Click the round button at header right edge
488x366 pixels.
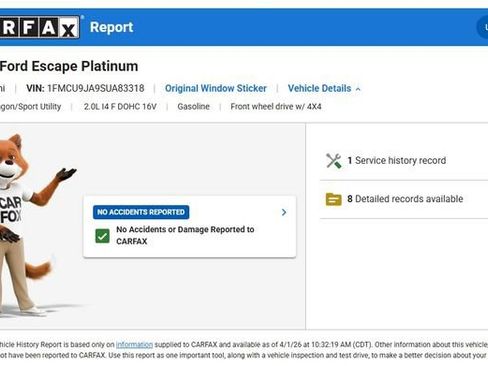pos(483,27)
